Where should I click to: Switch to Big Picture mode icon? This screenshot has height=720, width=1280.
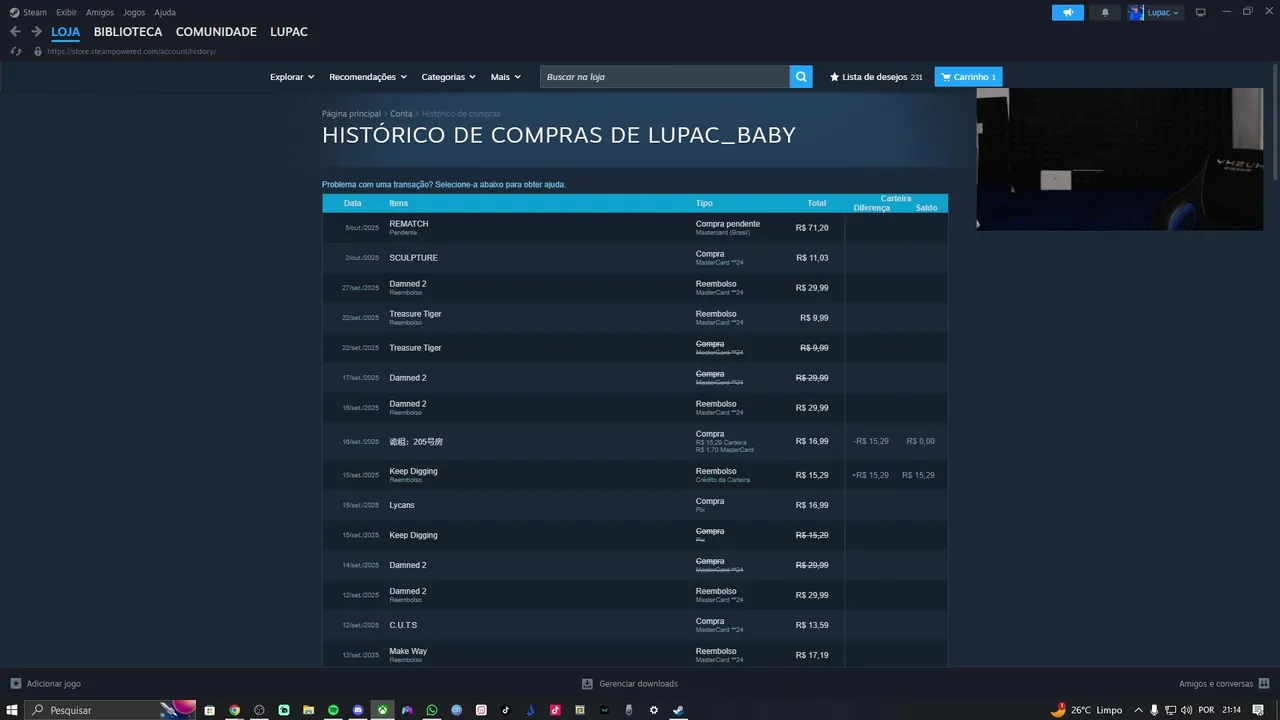[x=1201, y=12]
